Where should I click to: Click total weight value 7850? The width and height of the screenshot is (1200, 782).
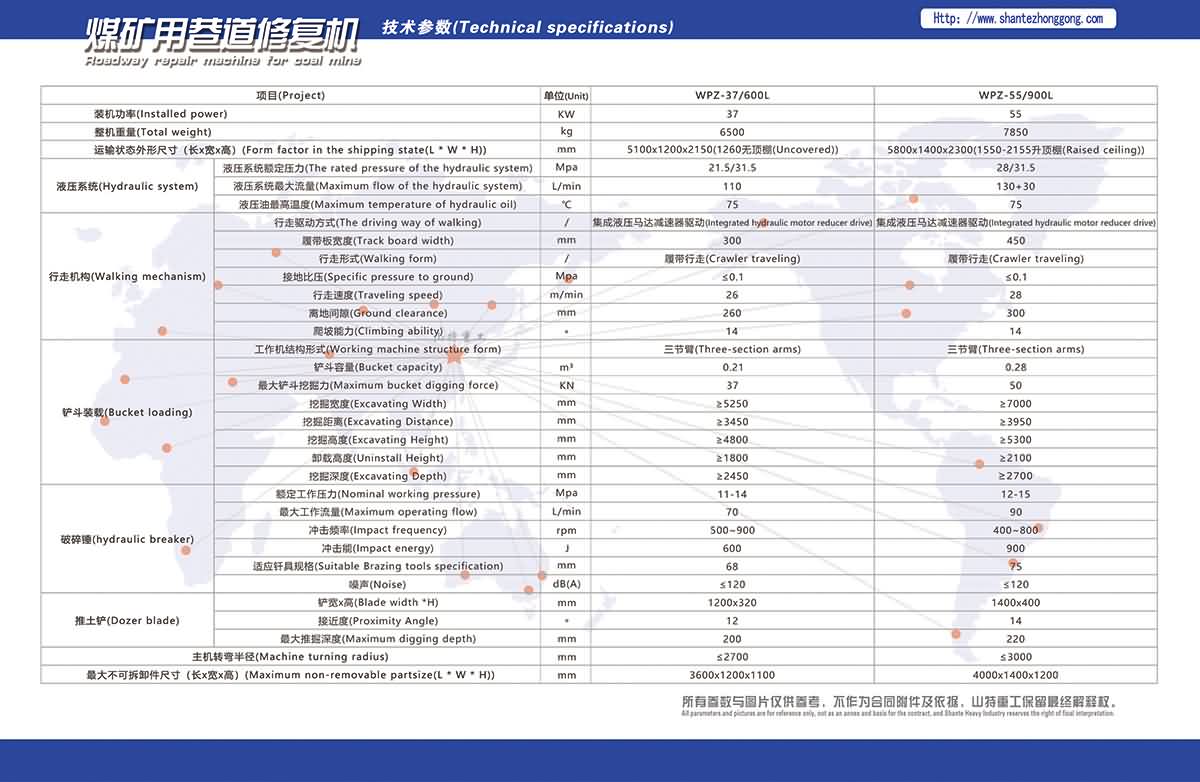[x=1015, y=132]
